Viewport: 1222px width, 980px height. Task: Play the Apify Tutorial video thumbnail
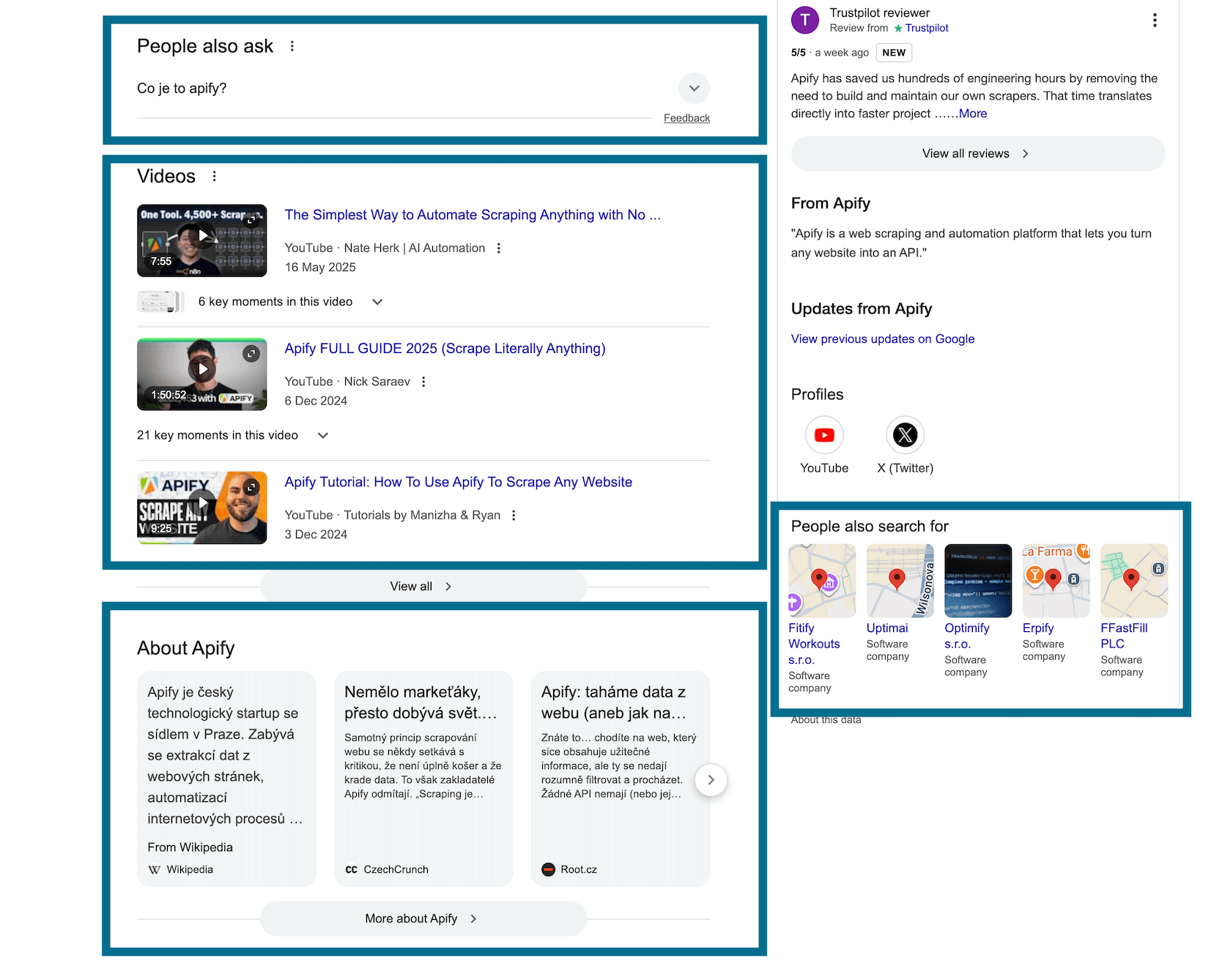coord(202,508)
